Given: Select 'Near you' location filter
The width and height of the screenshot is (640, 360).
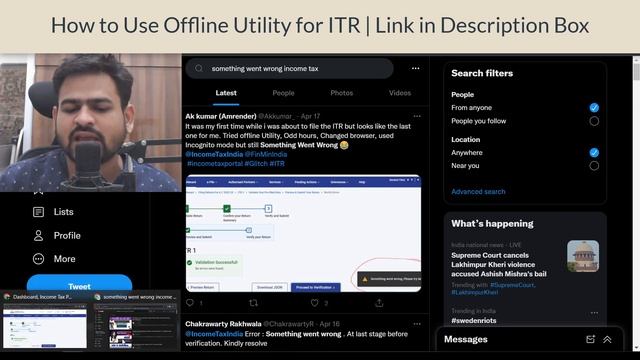Looking at the screenshot, I should (x=594, y=166).
